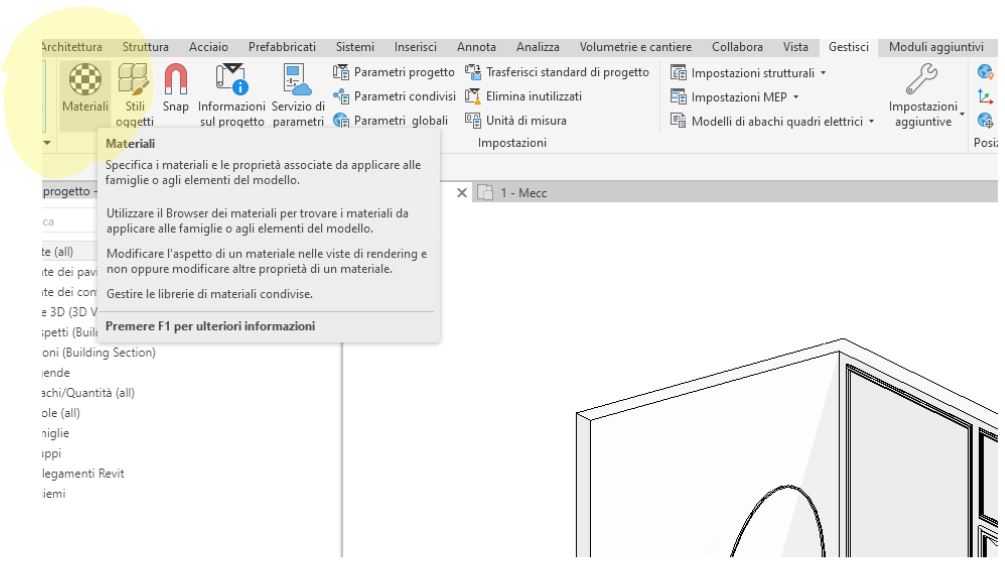Click the globe location icon at ribbon edge
This screenshot has height=566, width=1005.
(985, 72)
